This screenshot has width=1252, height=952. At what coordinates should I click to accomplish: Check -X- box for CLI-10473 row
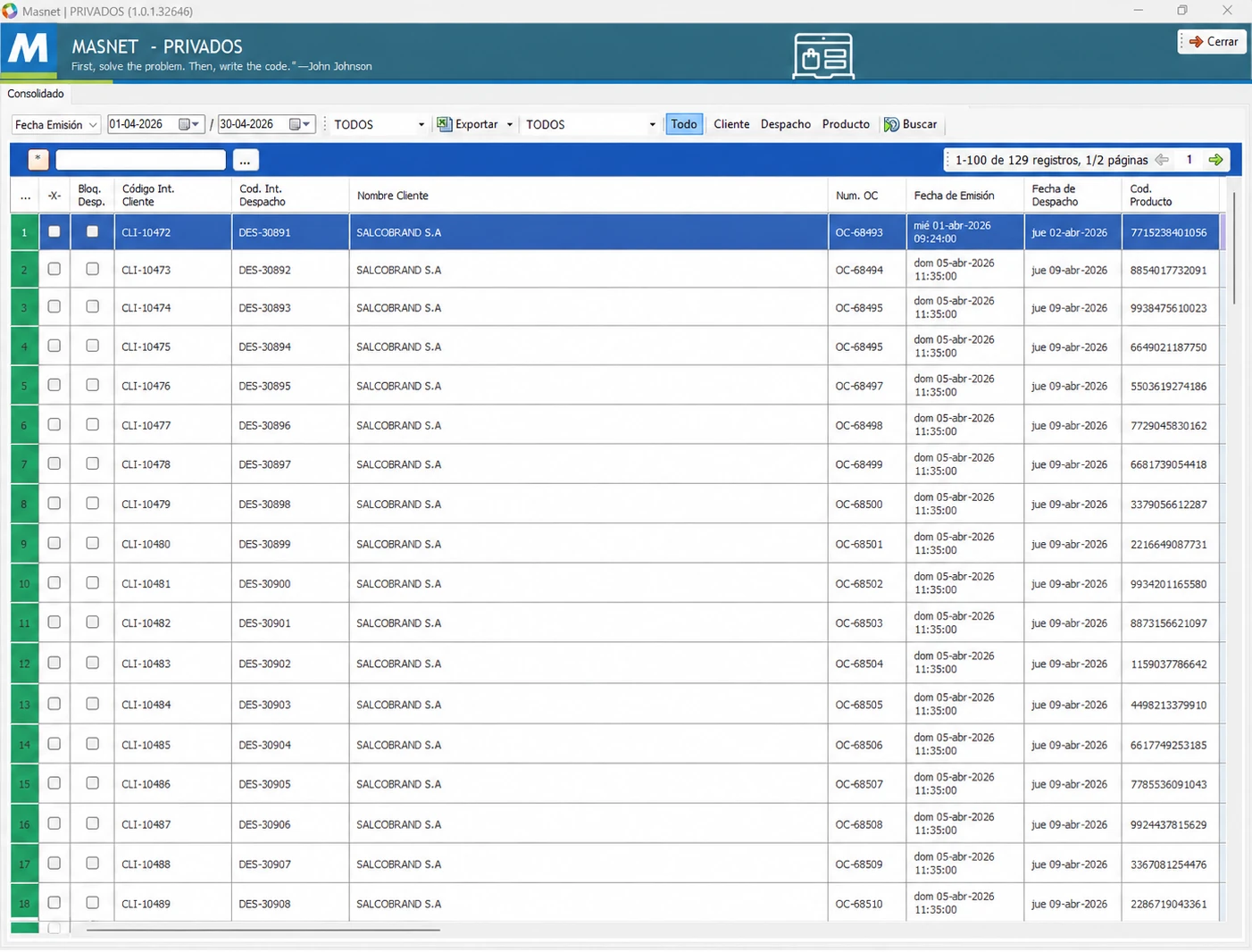click(54, 269)
